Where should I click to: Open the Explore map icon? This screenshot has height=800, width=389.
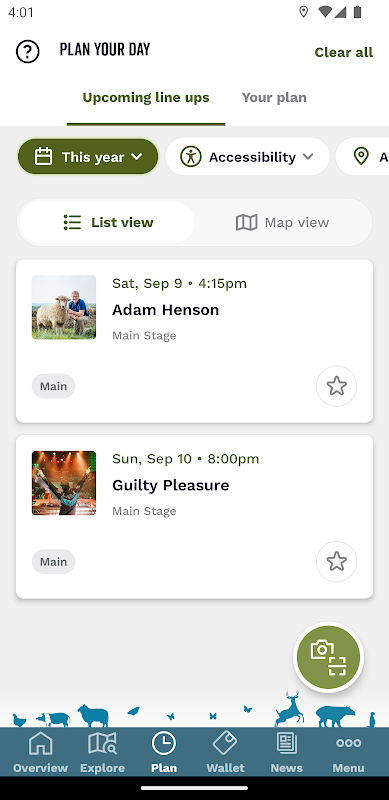[x=102, y=743]
